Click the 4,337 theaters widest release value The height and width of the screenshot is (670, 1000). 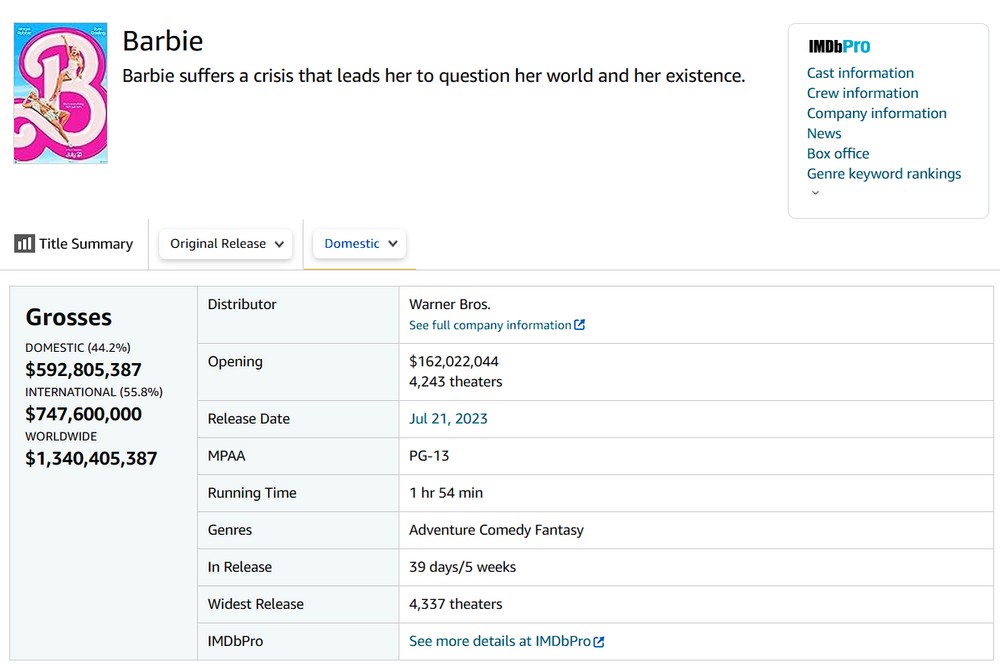tap(455, 604)
